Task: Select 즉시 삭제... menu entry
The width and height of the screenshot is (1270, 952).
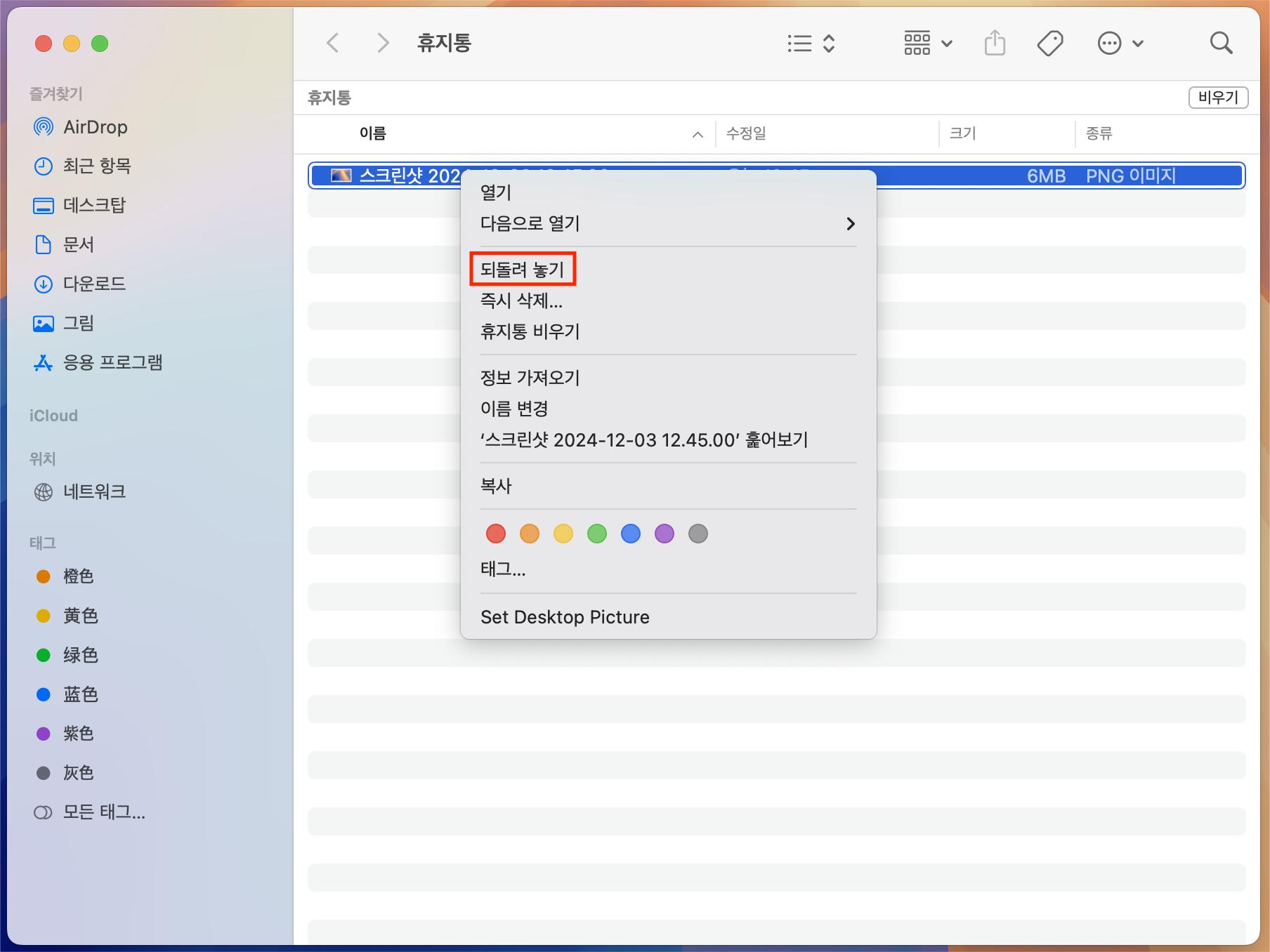Action: coord(521,300)
